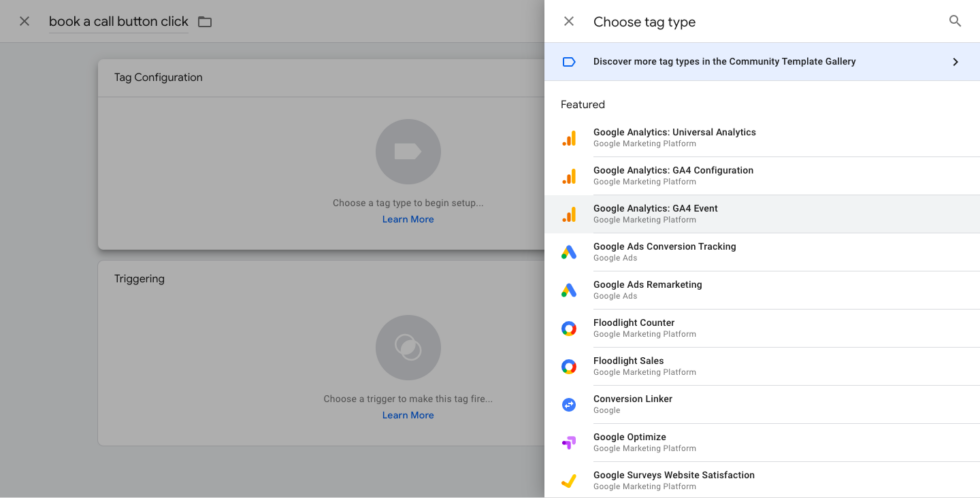
Task: Click the Floodlight Counter ring icon
Action: (x=569, y=329)
